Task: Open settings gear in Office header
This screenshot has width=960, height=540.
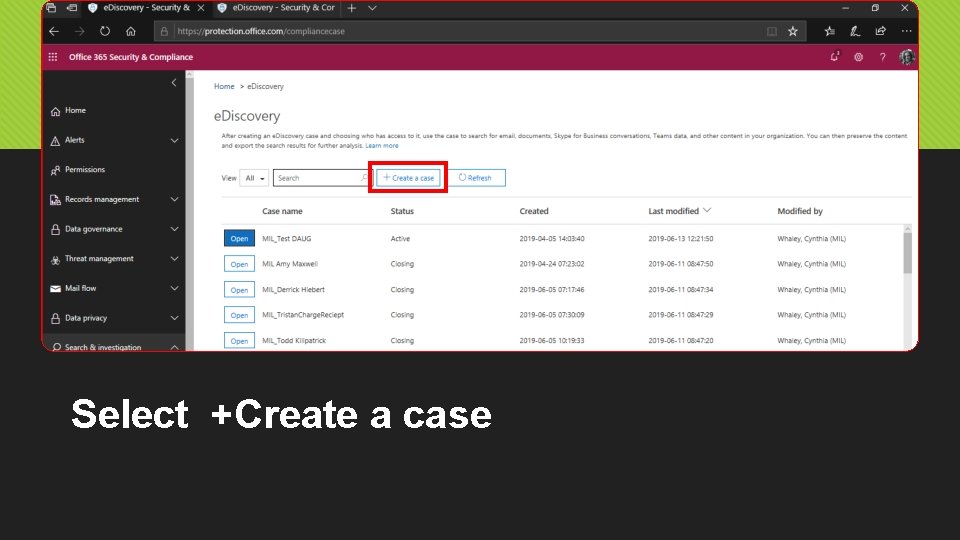Action: [858, 57]
